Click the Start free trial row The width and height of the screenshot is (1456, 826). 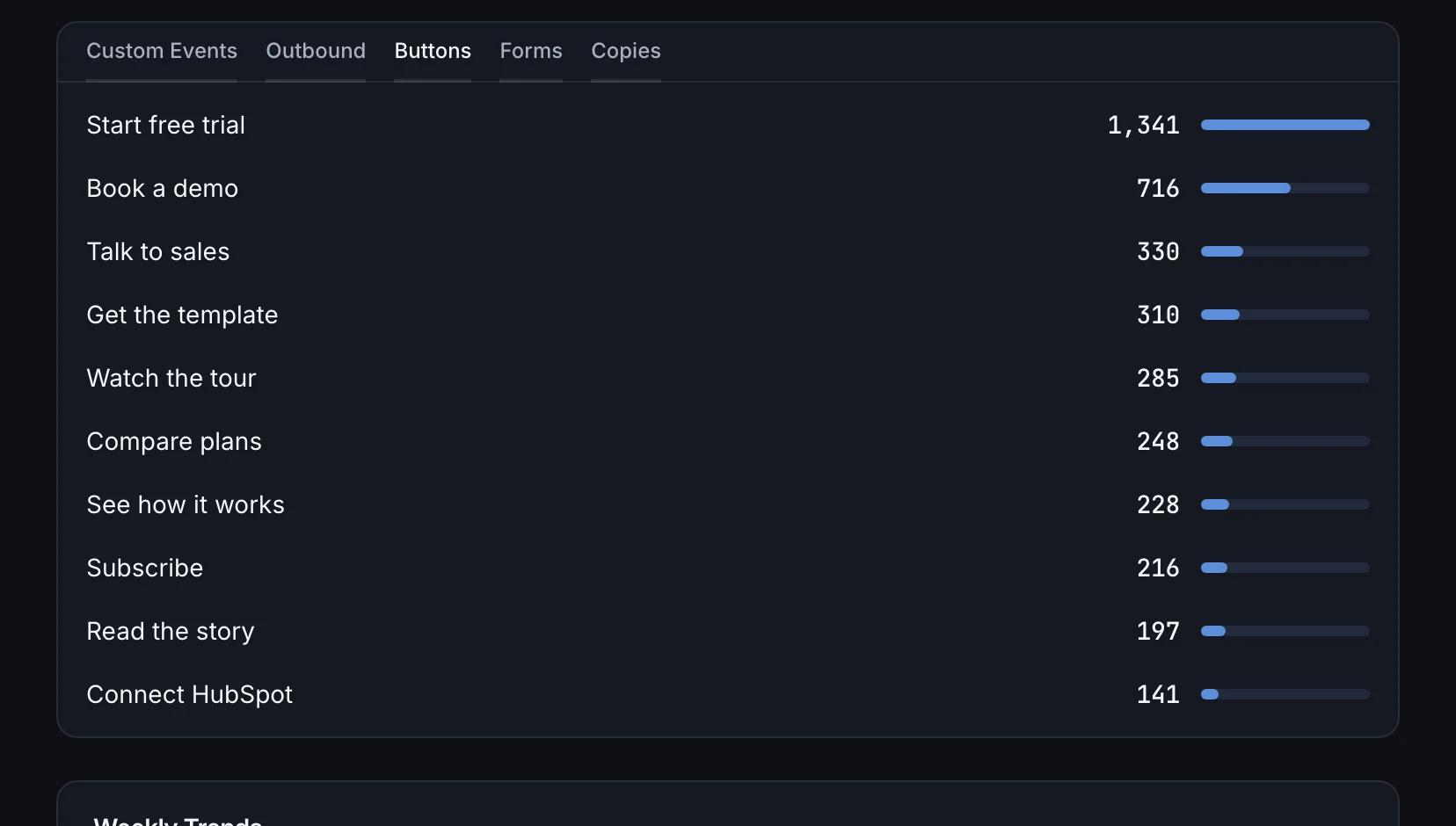point(728,125)
